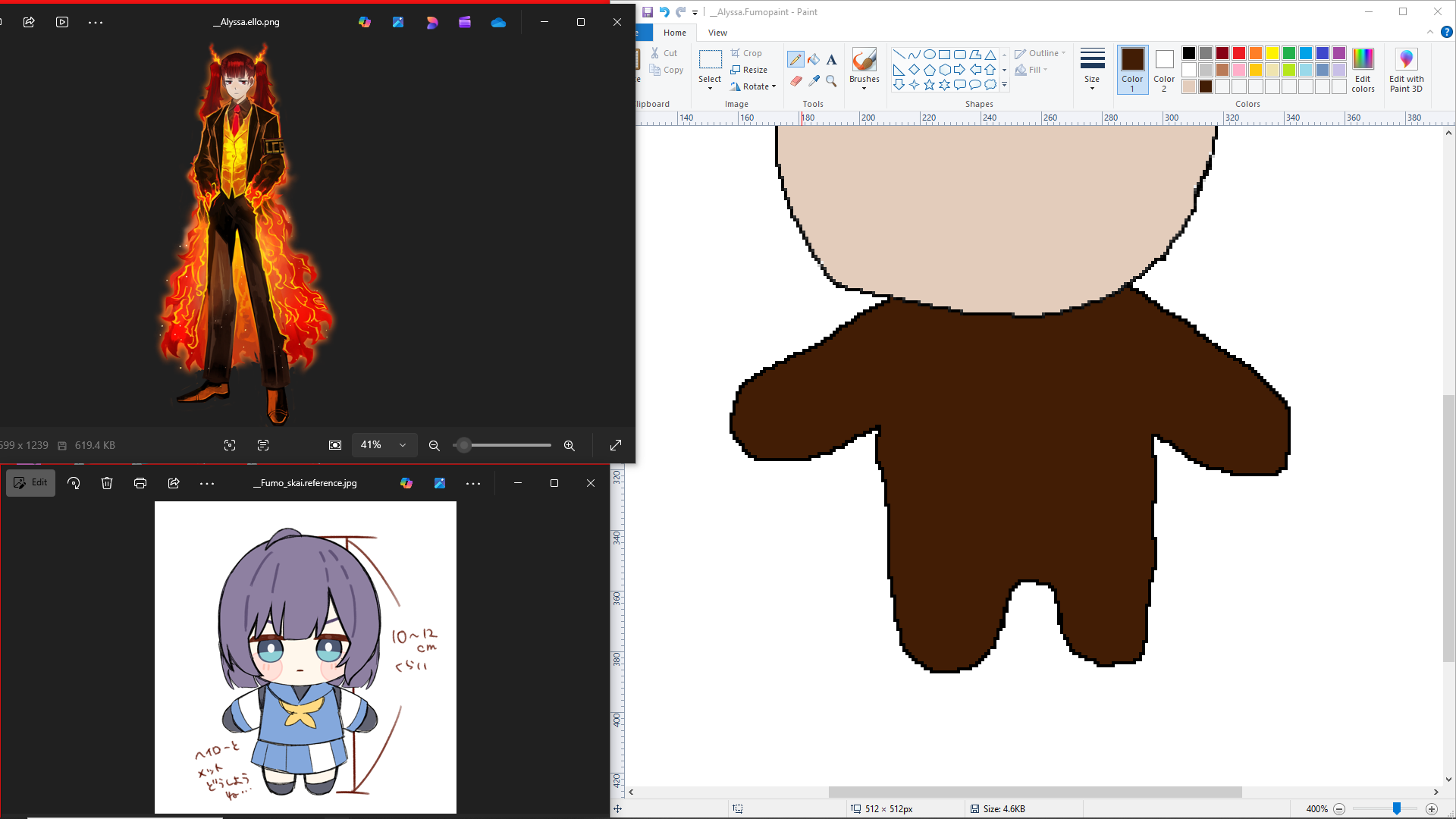This screenshot has height=819, width=1456.
Task: Select the Text tool in Paint
Action: click(831, 59)
